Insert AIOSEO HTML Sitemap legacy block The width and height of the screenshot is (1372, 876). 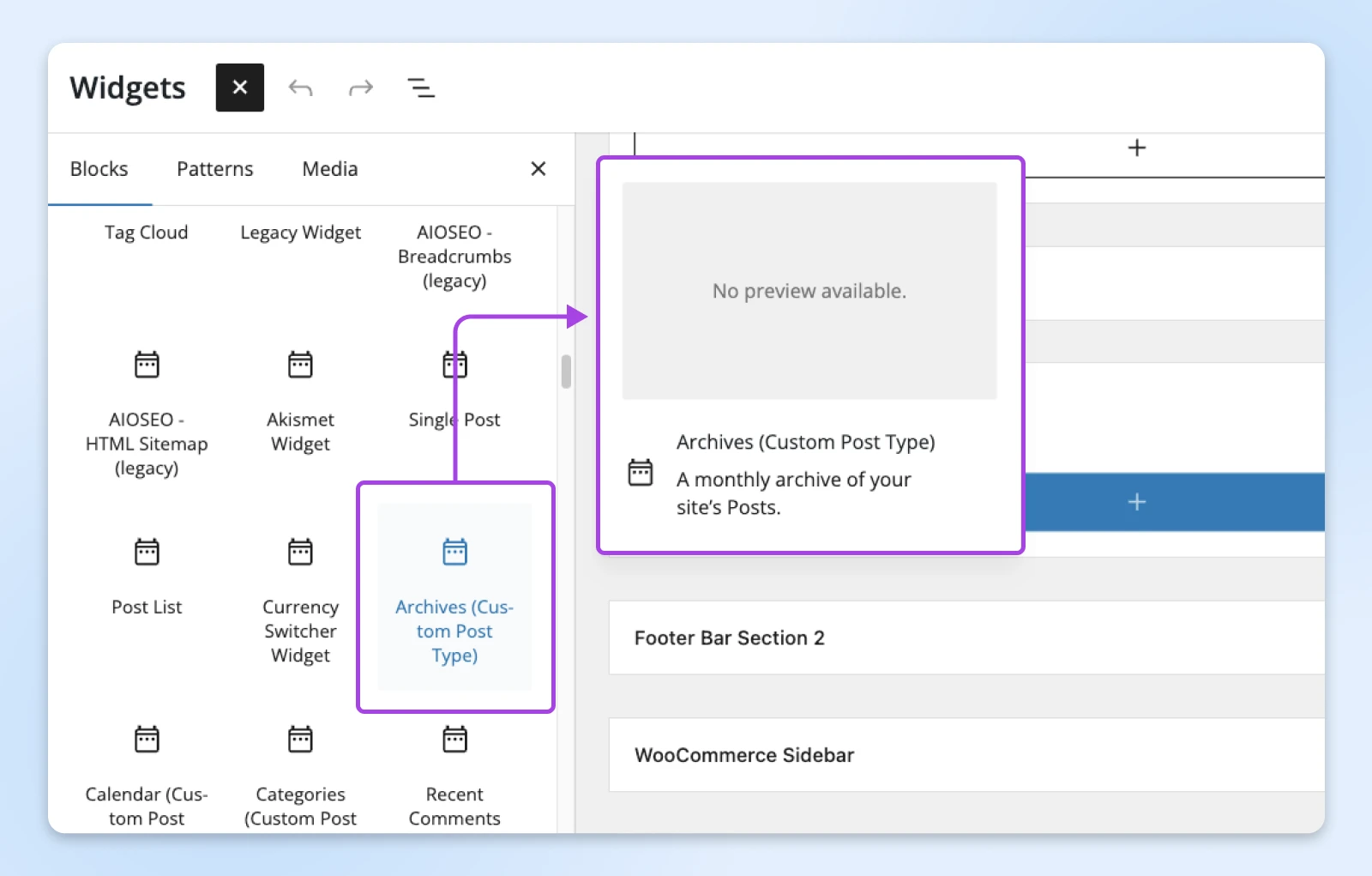[147, 412]
